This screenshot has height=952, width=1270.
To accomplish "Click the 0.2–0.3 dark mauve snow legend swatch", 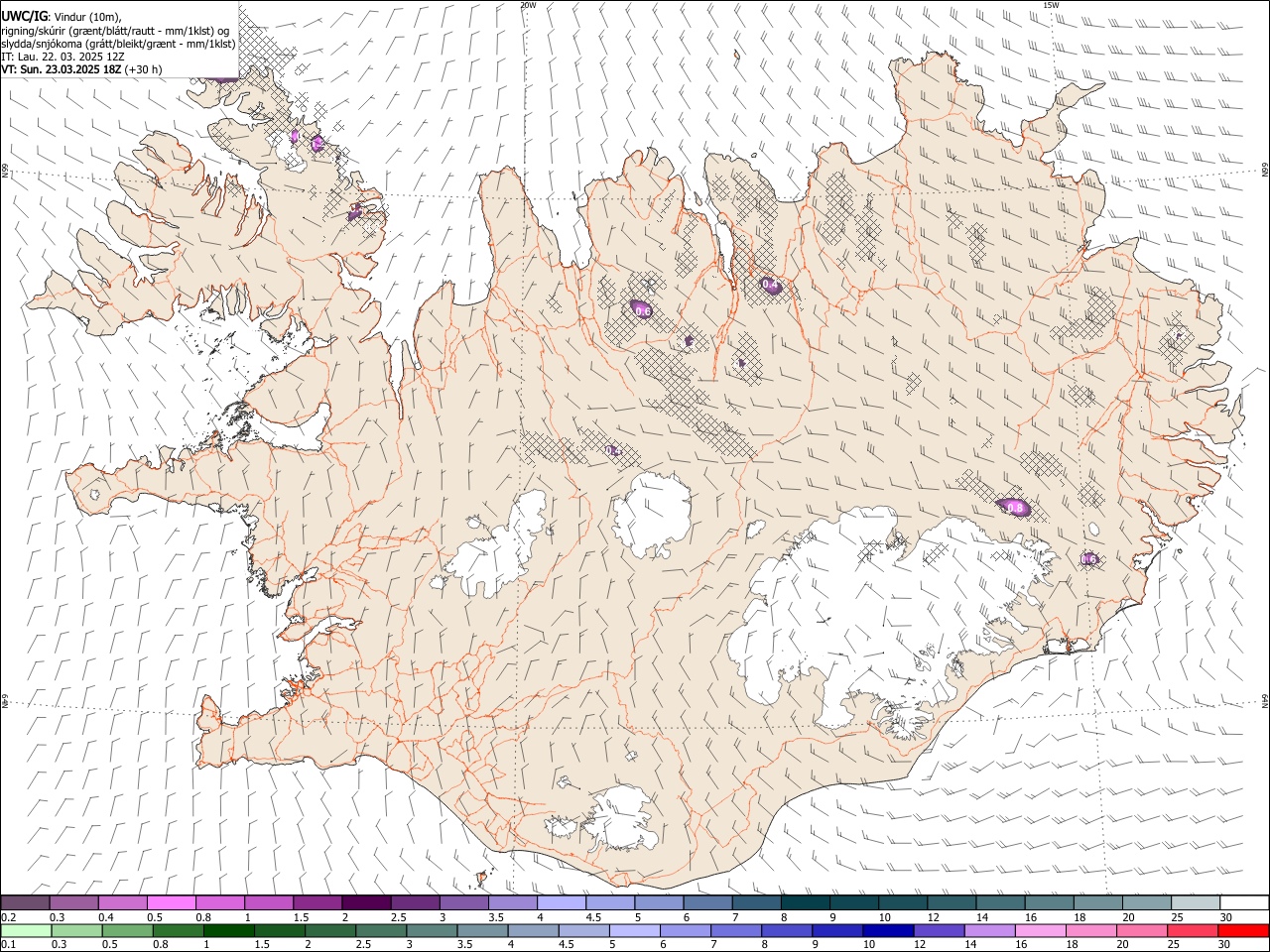I will (x=26, y=903).
